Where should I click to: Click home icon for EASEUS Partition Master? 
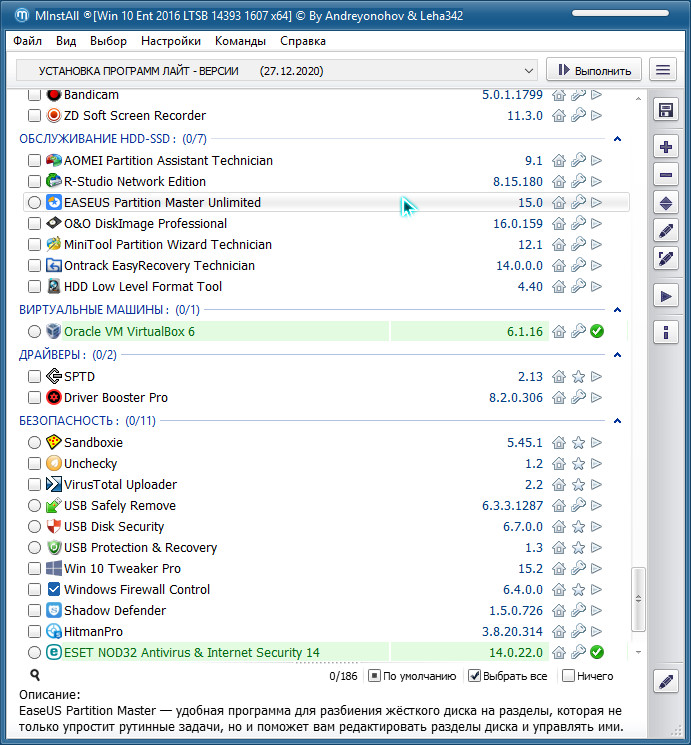(559, 202)
